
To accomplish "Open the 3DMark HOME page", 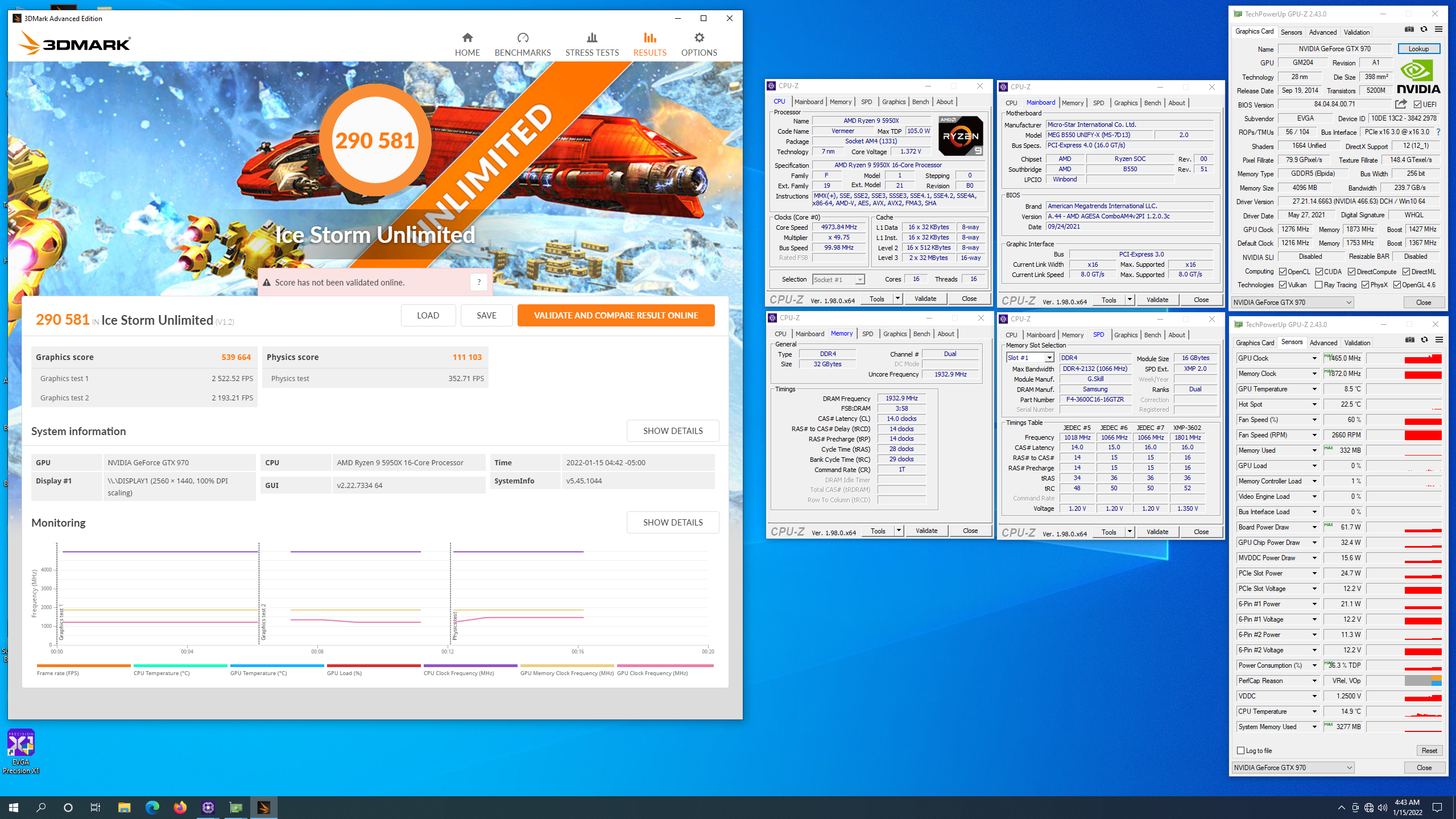I will [467, 44].
